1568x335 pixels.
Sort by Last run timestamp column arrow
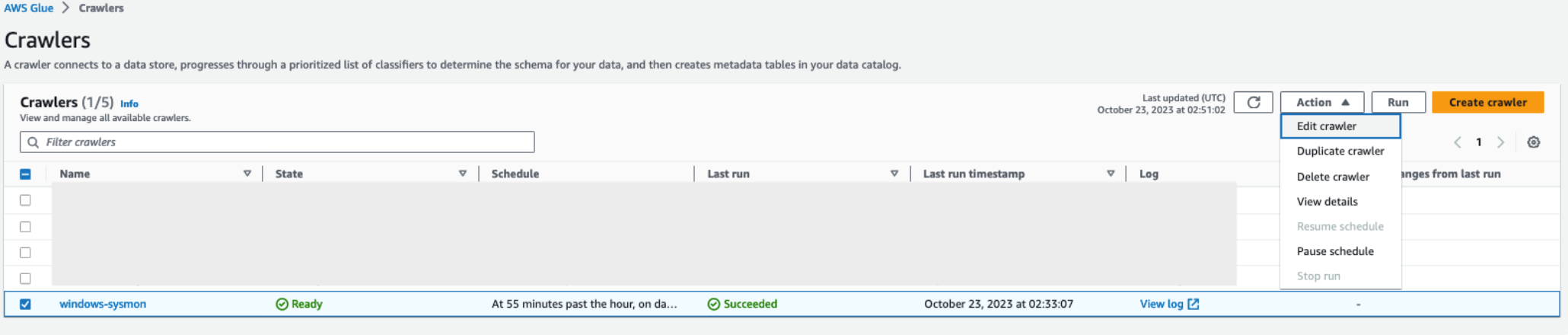pyautogui.click(x=1111, y=174)
